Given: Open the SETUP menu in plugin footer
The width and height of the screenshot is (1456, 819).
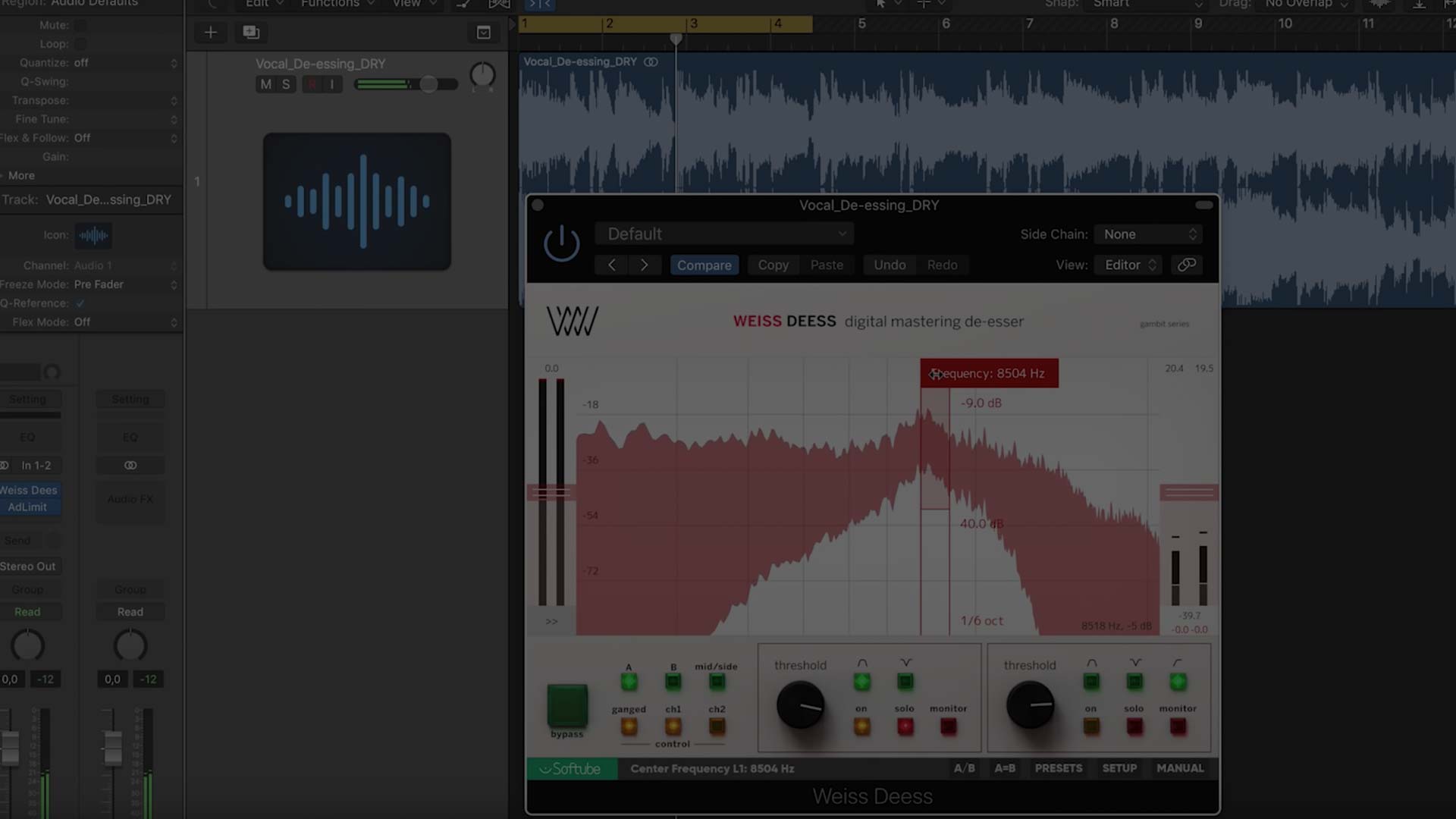Looking at the screenshot, I should click(x=1119, y=768).
